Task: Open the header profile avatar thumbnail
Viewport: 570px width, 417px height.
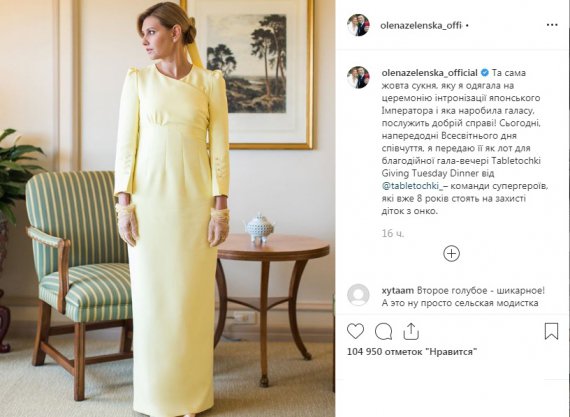Action: pos(358,25)
